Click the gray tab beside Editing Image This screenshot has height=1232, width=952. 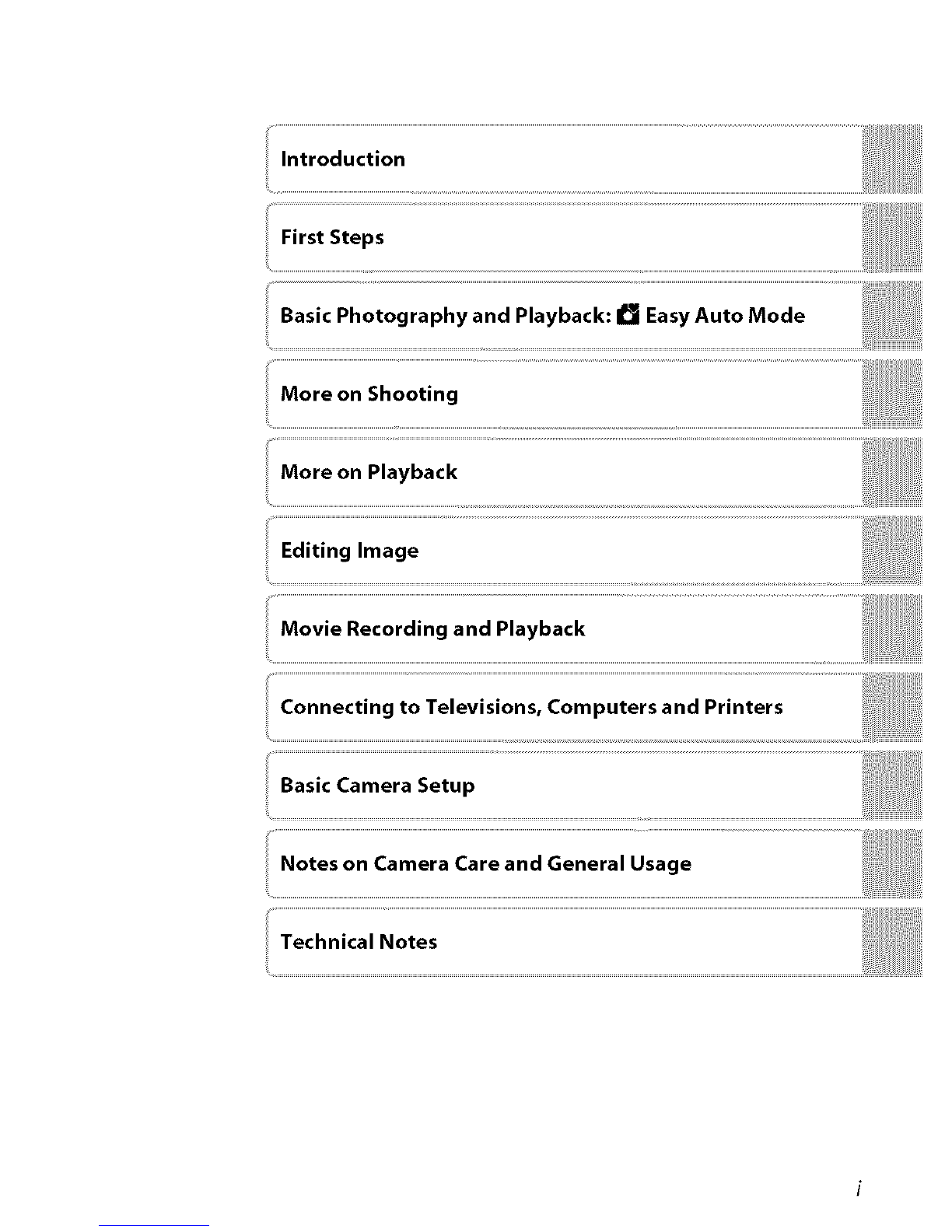(x=892, y=551)
